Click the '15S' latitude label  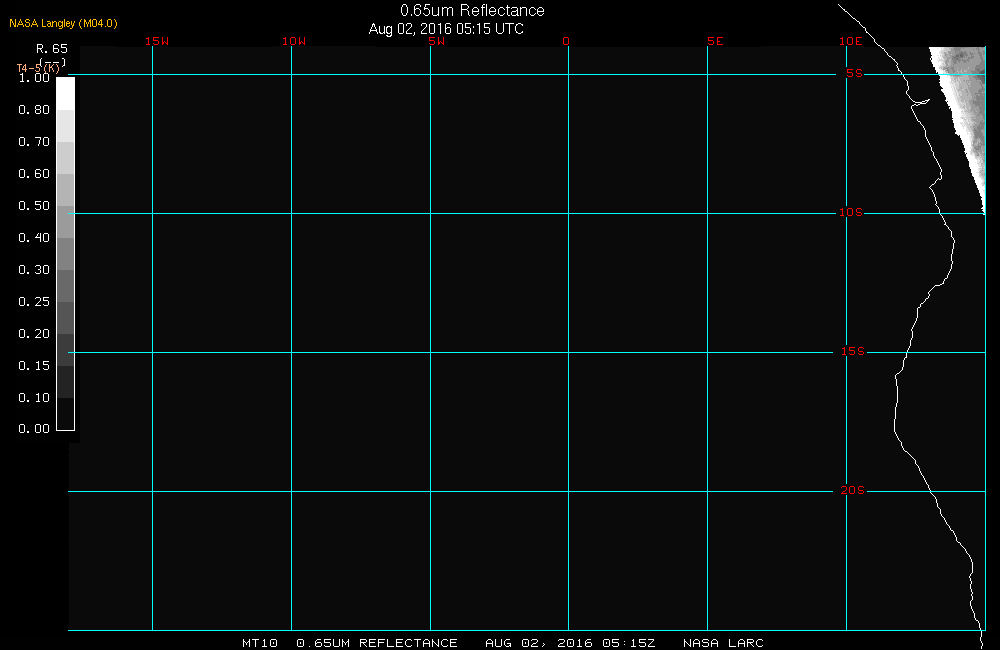[853, 351]
